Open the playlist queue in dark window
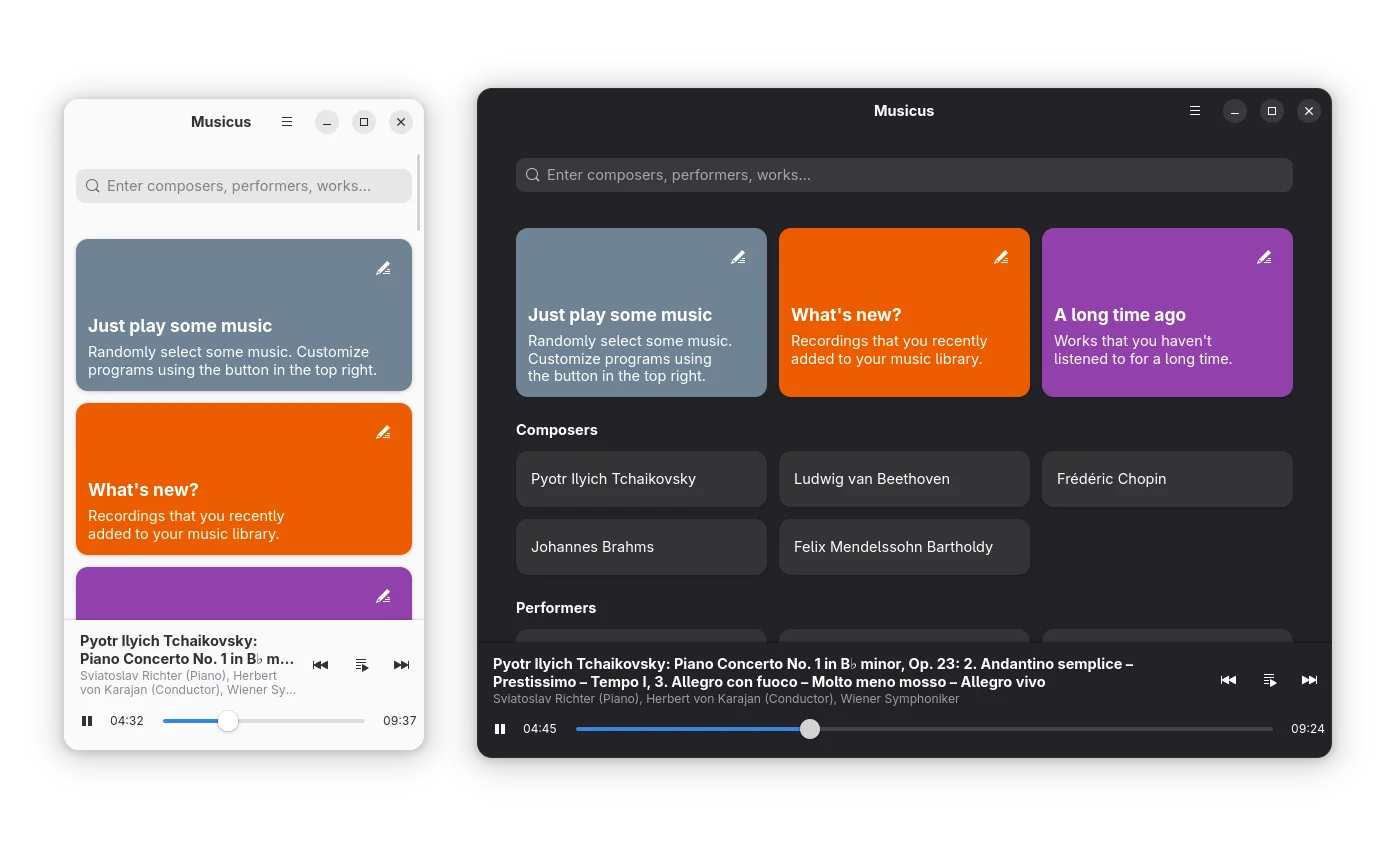The image size is (1390, 848). (1269, 680)
